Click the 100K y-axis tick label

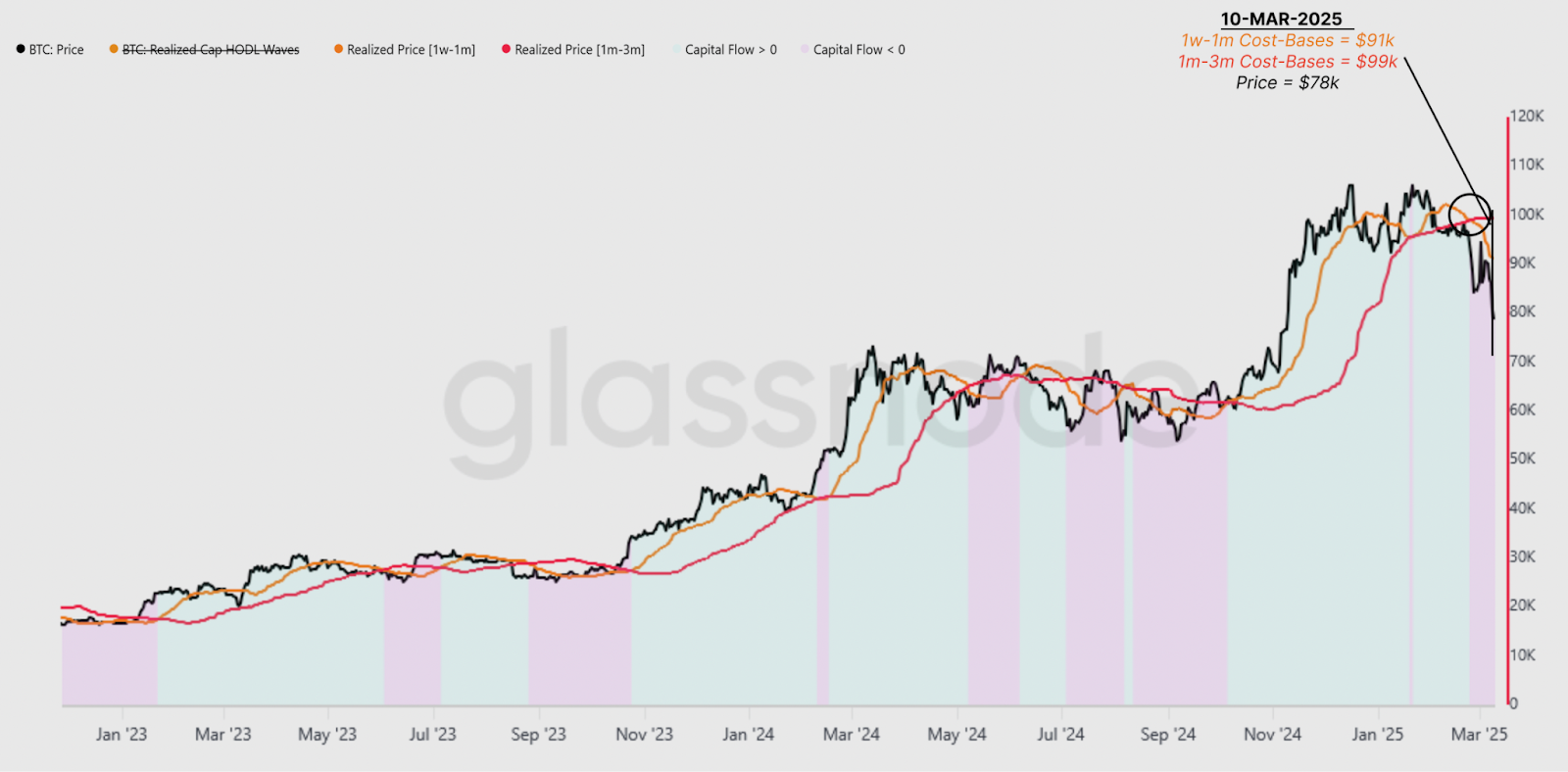(x=1527, y=214)
